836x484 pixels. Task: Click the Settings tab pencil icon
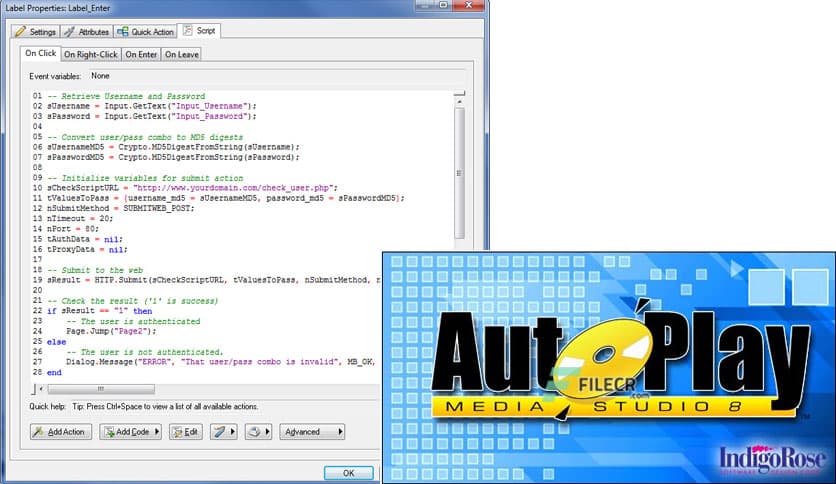pyautogui.click(x=21, y=31)
